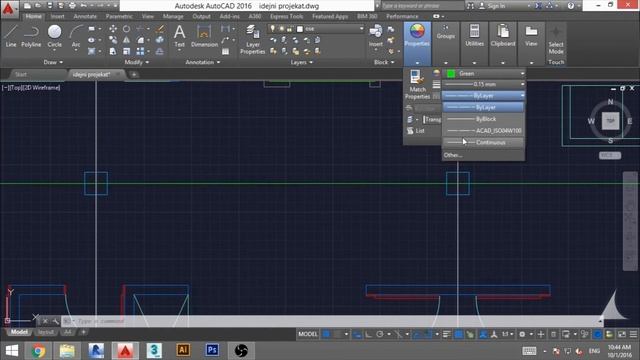The height and width of the screenshot is (360, 640).
Task: Click Other... linetype option
Action: coord(453,155)
